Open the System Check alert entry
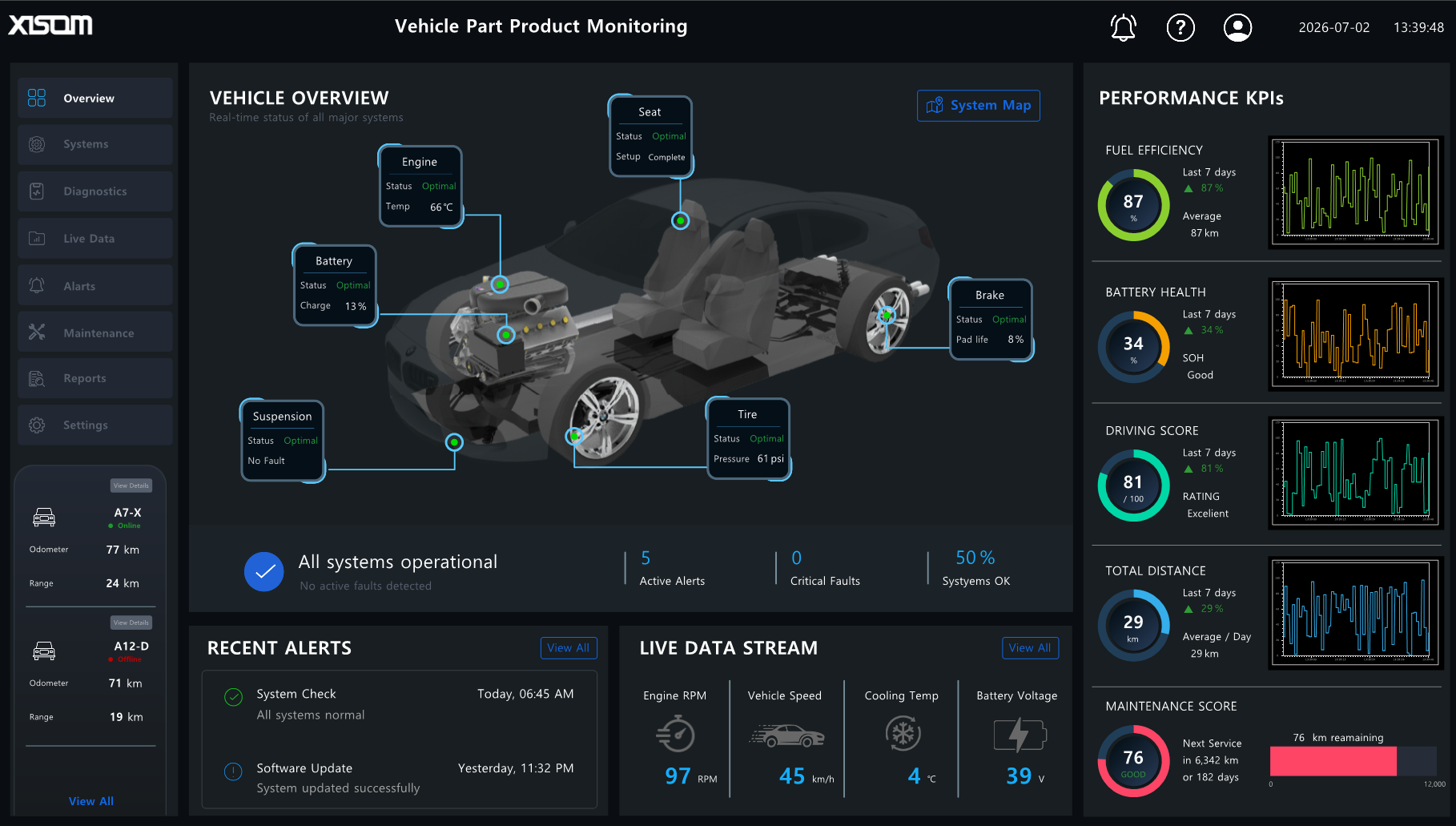The width and height of the screenshot is (1456, 826). (400, 704)
